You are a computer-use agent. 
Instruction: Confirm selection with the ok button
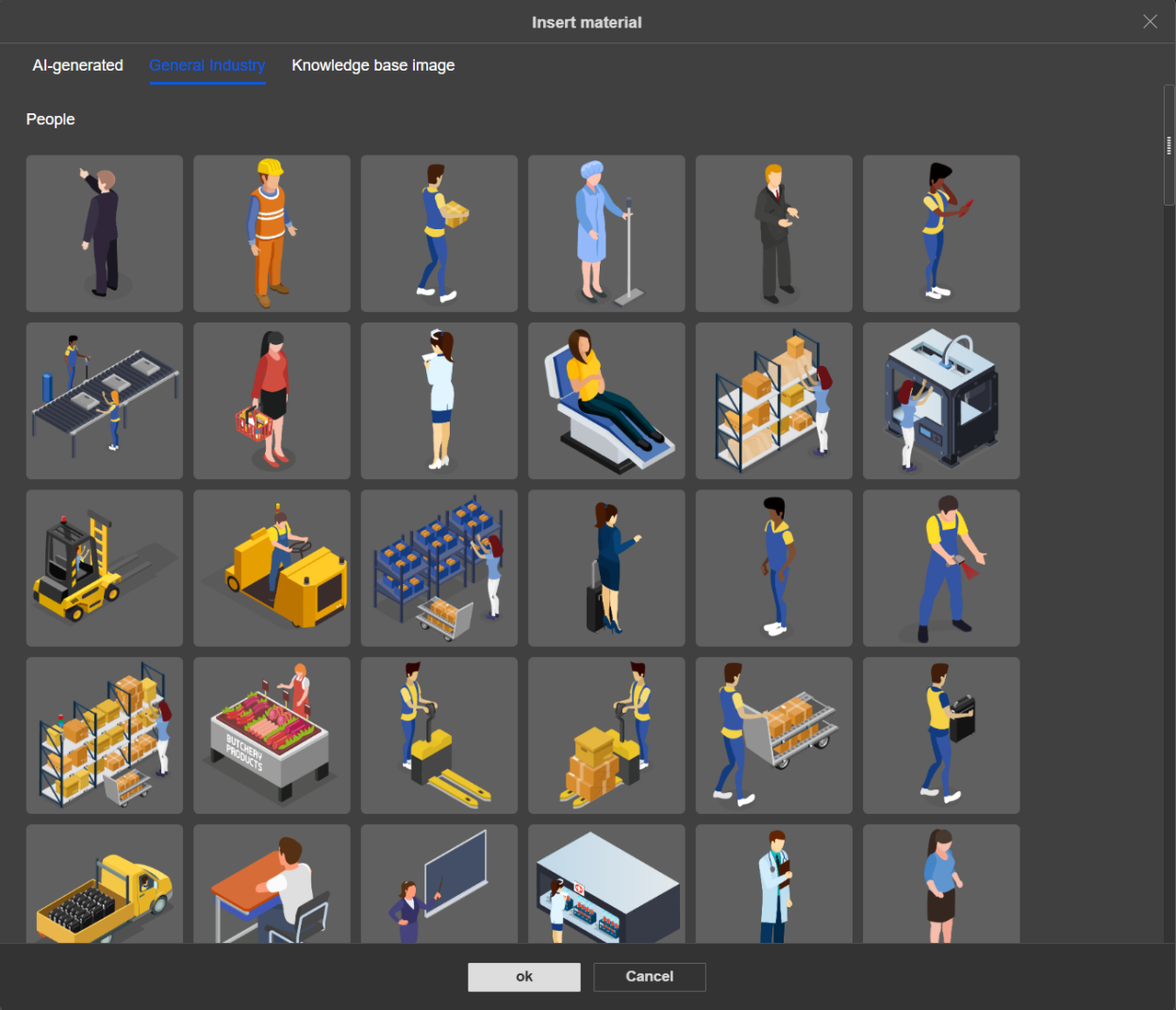(x=524, y=977)
